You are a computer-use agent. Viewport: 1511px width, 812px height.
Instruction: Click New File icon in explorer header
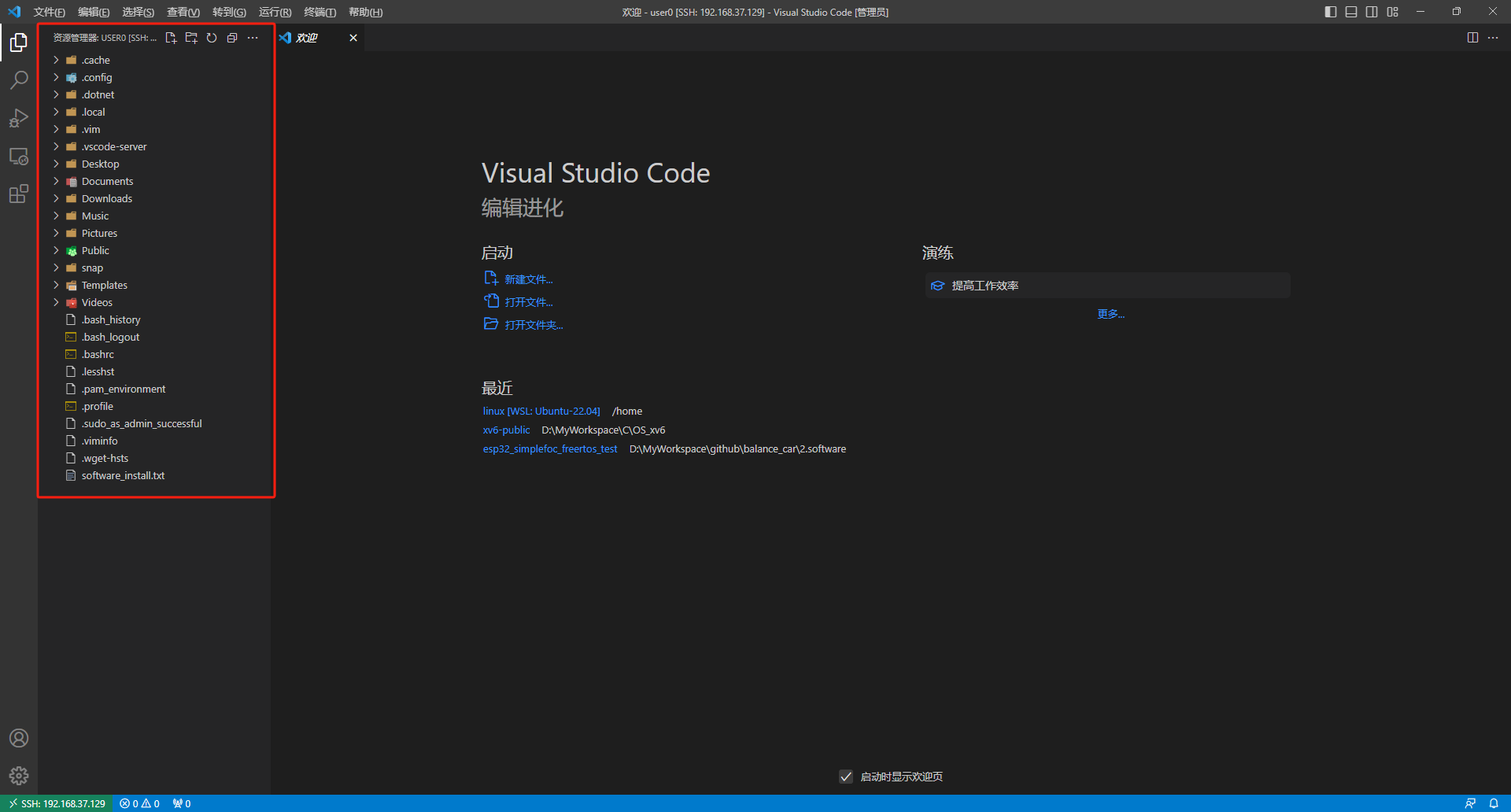tap(171, 38)
